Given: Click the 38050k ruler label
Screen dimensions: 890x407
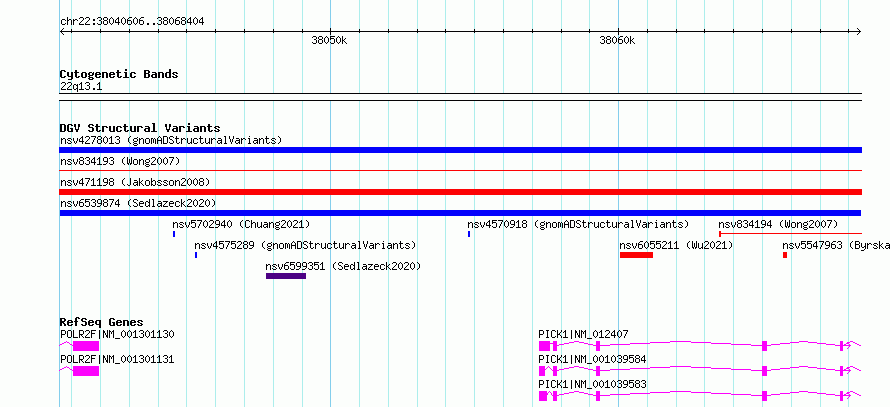Looking at the screenshot, I should pyautogui.click(x=329, y=40).
